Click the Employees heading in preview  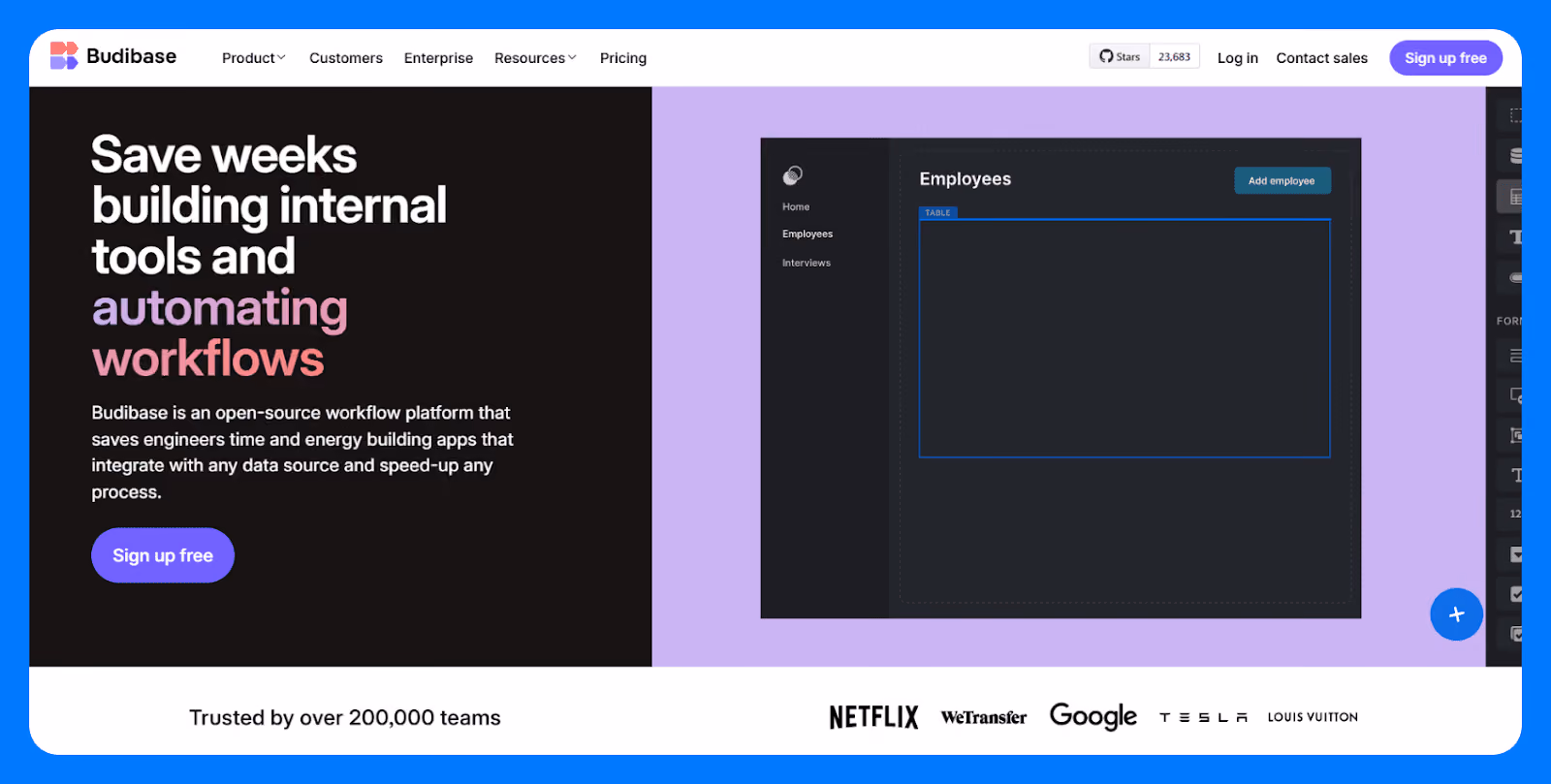coord(965,179)
